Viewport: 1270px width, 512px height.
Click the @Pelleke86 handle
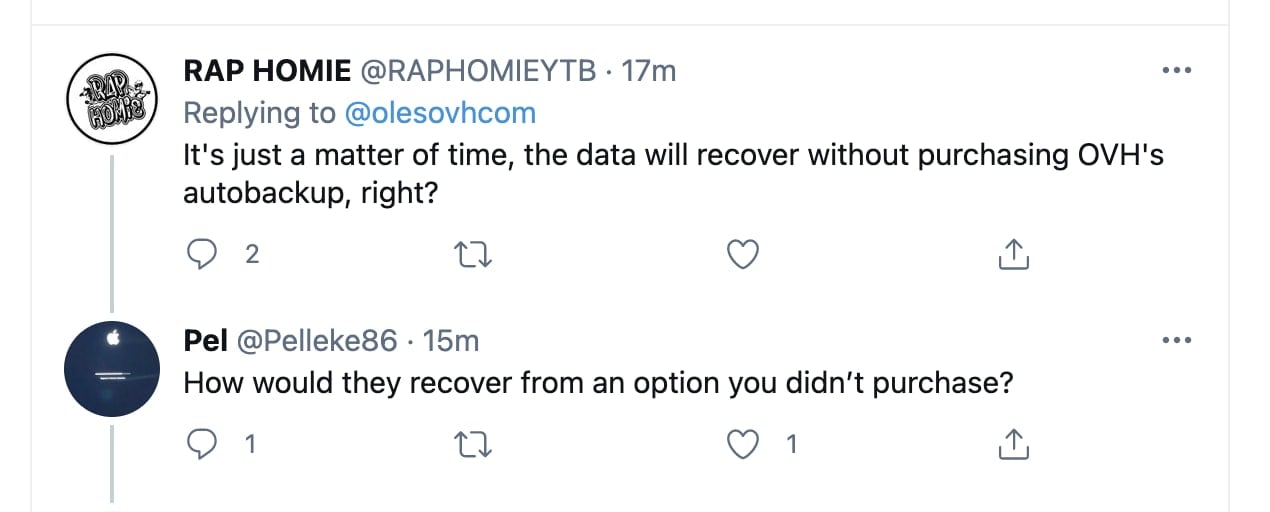pos(316,341)
